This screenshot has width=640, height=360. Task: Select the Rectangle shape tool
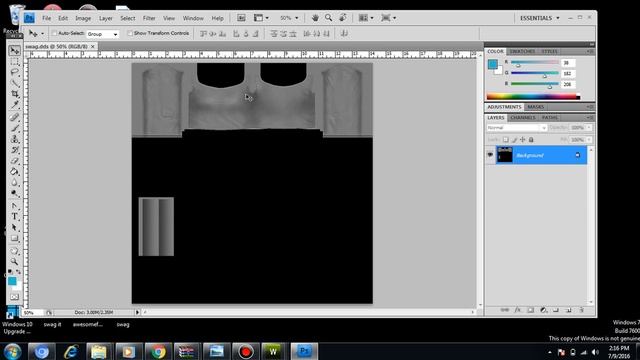pyautogui.click(x=15, y=238)
